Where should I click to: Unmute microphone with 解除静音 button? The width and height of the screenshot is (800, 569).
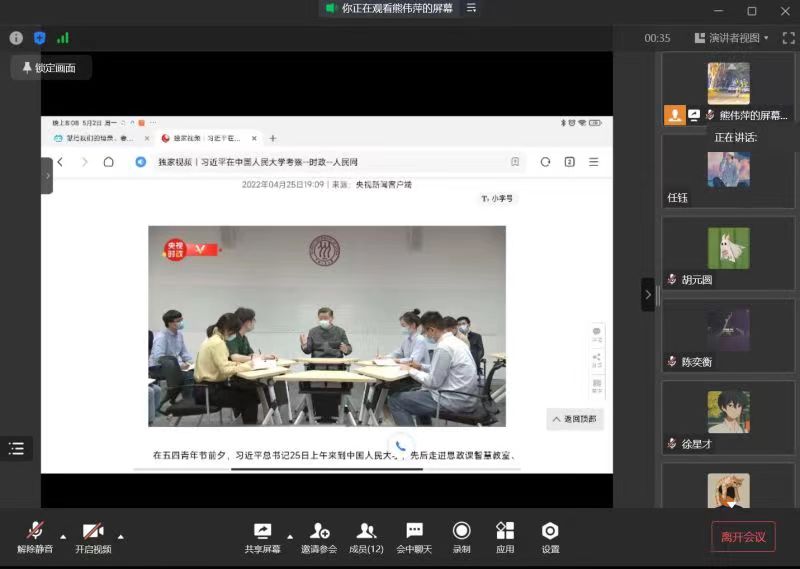coord(36,536)
